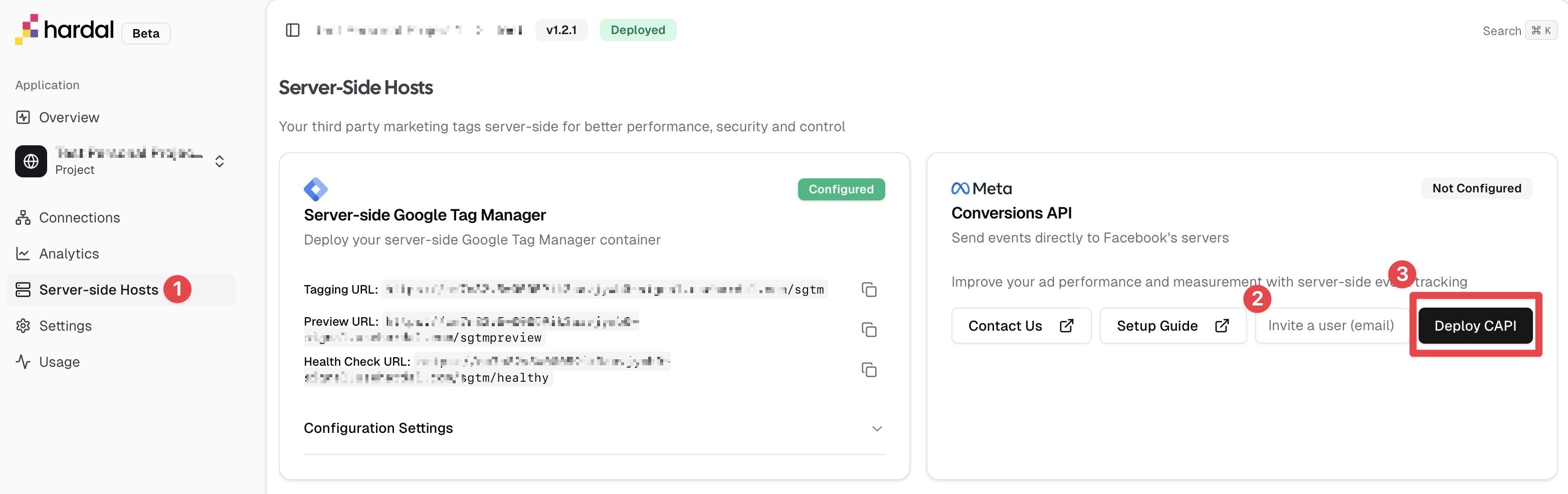The width and height of the screenshot is (1568, 494).
Task: Click the Not Configured status indicator
Action: pos(1476,188)
